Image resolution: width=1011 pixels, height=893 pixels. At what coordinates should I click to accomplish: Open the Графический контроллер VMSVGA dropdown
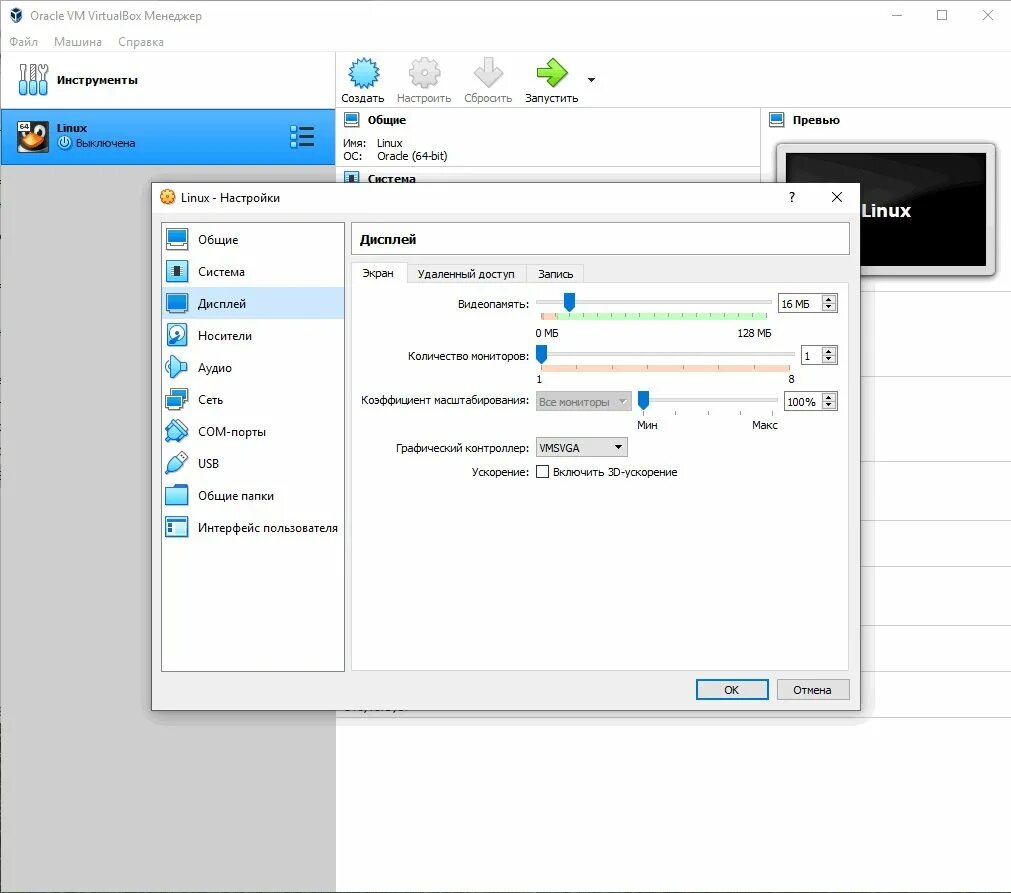(582, 447)
